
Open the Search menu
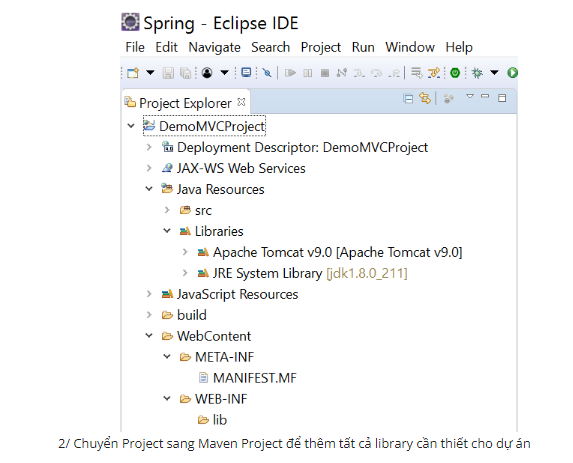pos(270,47)
